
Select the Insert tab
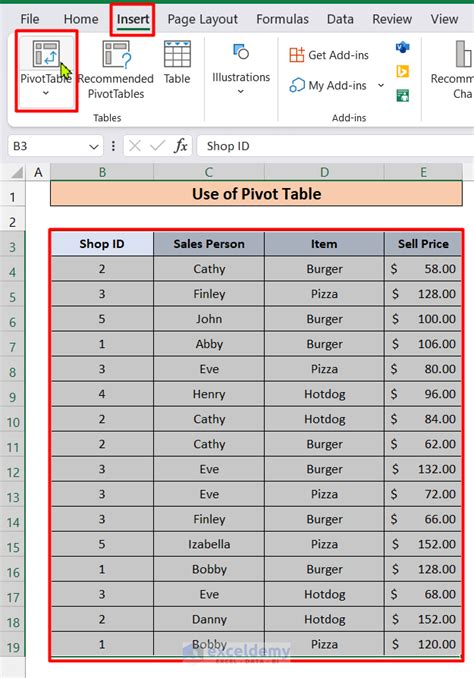point(133,19)
